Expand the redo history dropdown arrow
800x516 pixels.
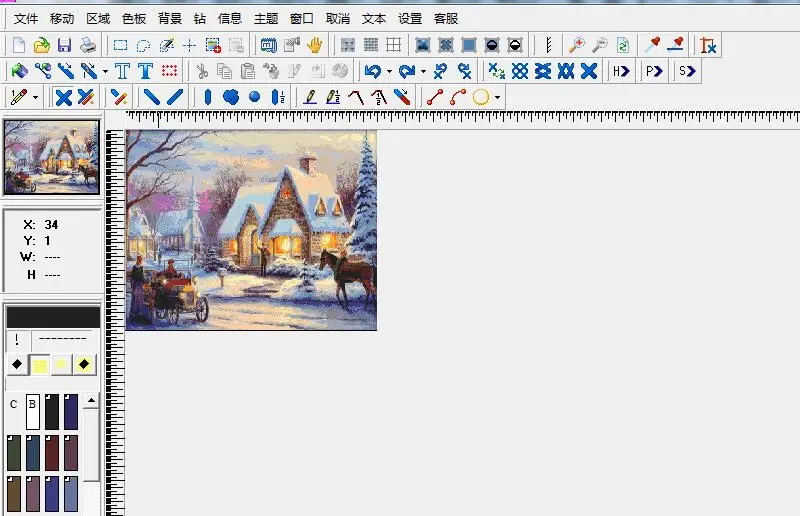423,71
